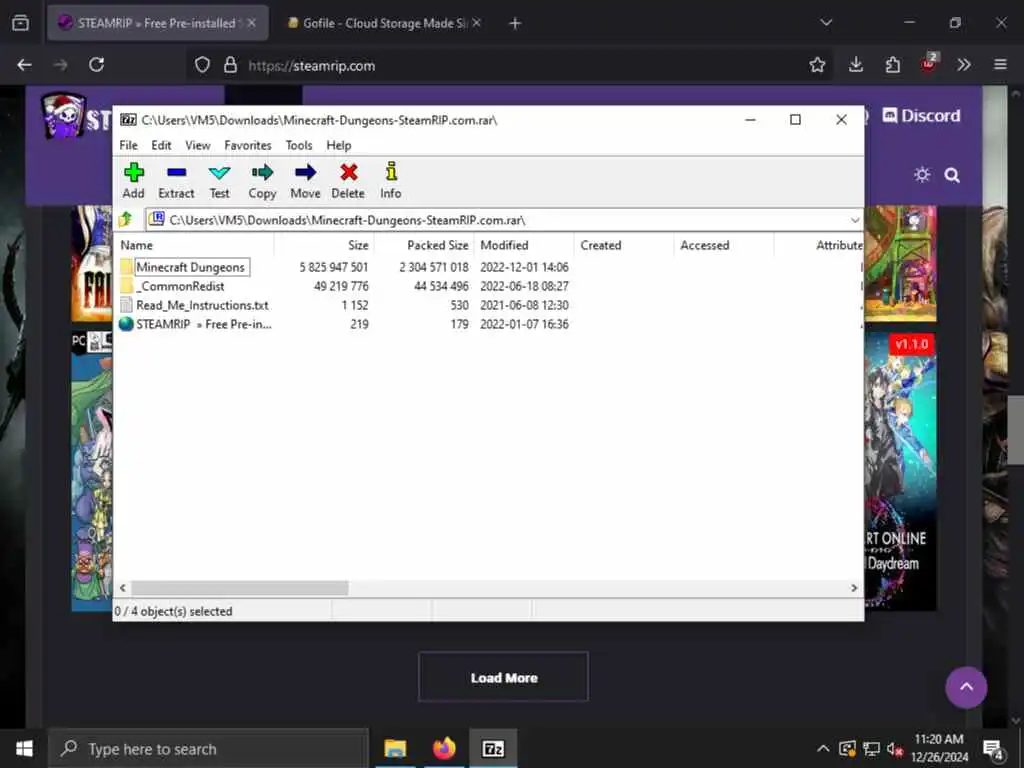Viewport: 1024px width, 768px height.
Task: Click the Extract toolbar icon
Action: (x=176, y=181)
